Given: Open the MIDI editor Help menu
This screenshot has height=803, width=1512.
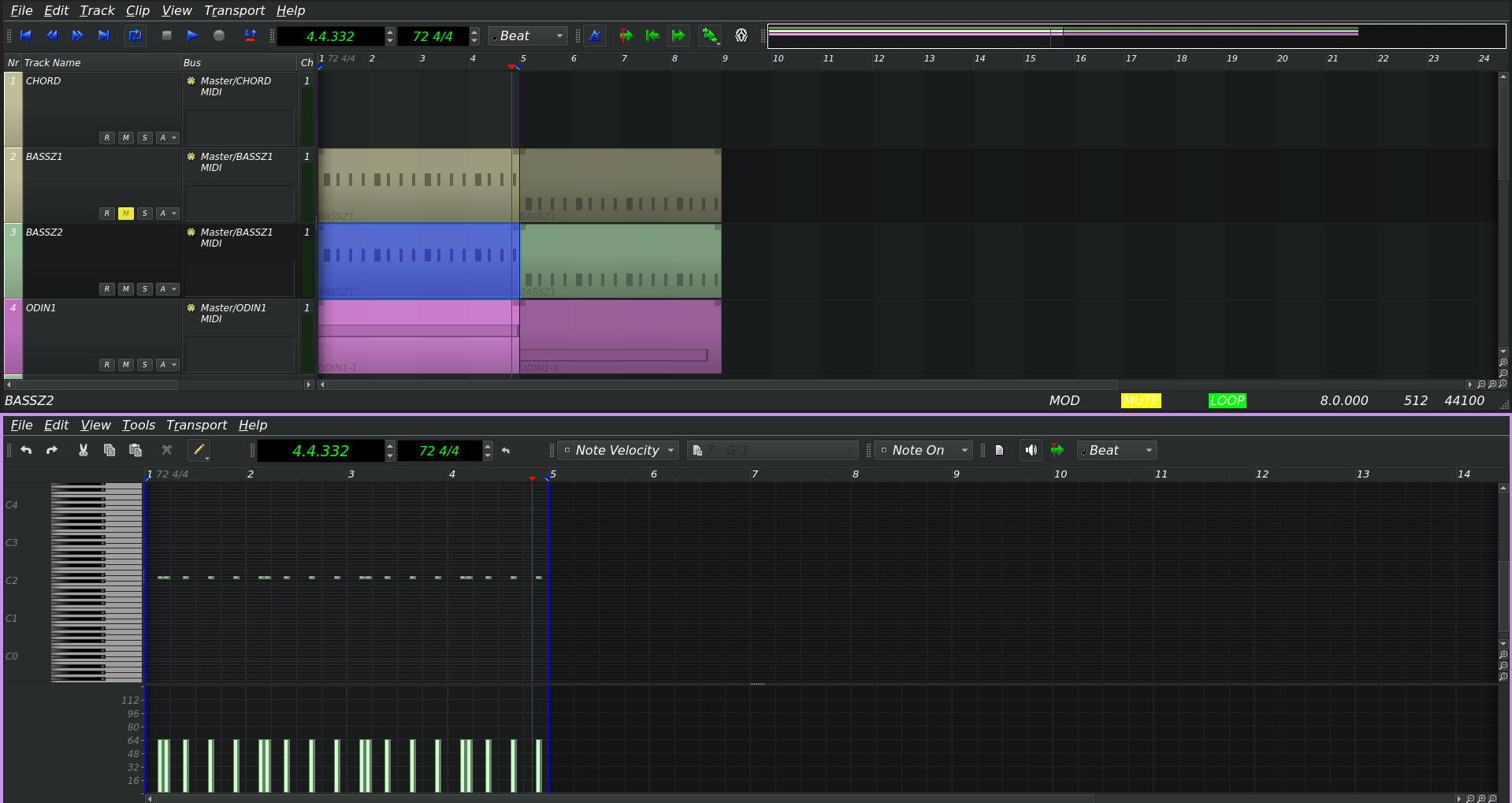Looking at the screenshot, I should coord(253,425).
